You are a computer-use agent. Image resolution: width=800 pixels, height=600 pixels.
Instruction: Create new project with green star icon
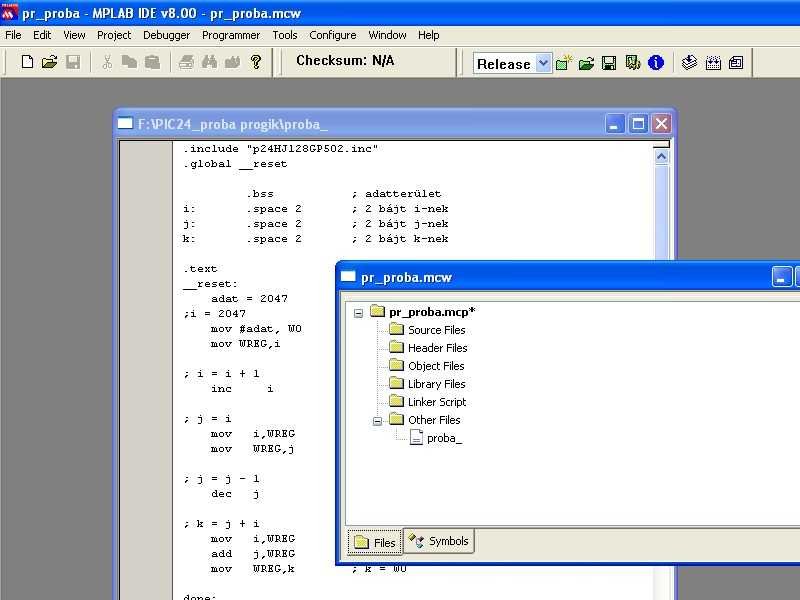click(564, 63)
